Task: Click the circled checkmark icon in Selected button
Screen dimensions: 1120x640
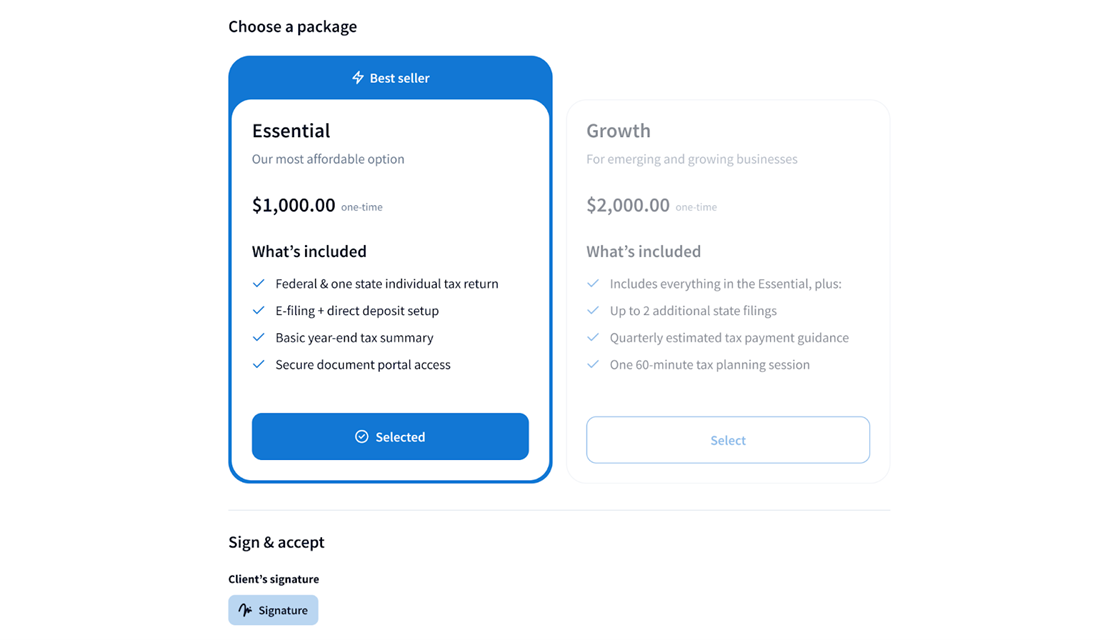Action: [362, 437]
